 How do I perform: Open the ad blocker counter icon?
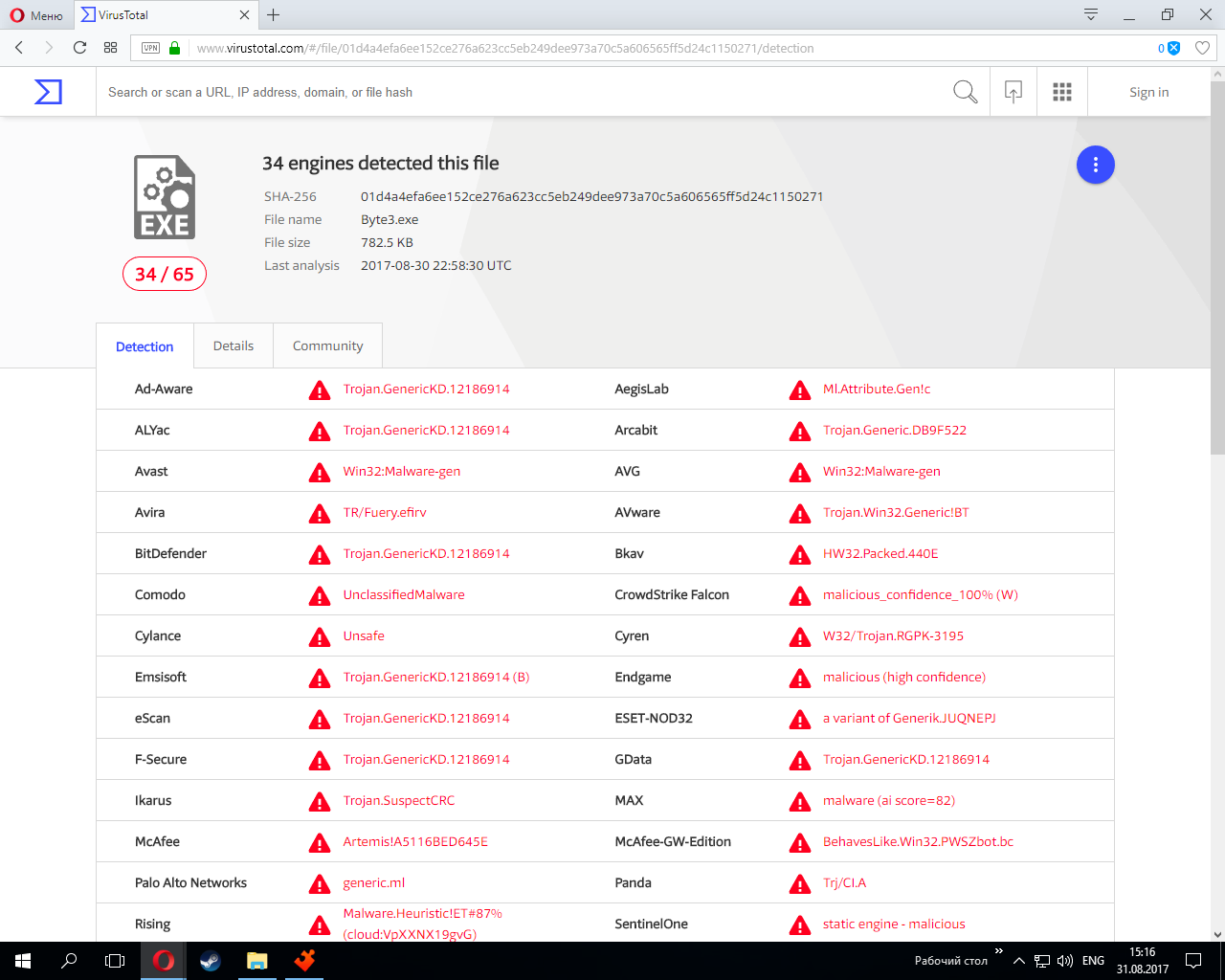coord(1169,48)
